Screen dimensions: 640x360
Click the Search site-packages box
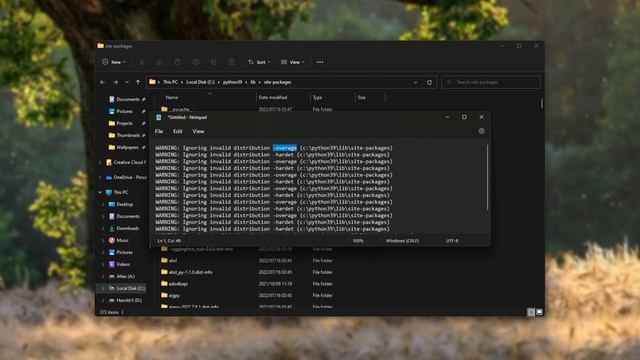pyautogui.click(x=491, y=82)
